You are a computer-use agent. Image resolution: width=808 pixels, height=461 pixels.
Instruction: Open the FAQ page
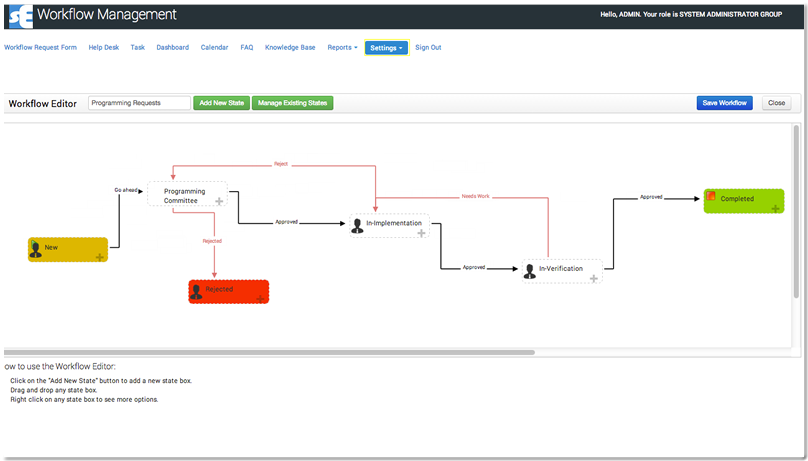pyautogui.click(x=247, y=47)
